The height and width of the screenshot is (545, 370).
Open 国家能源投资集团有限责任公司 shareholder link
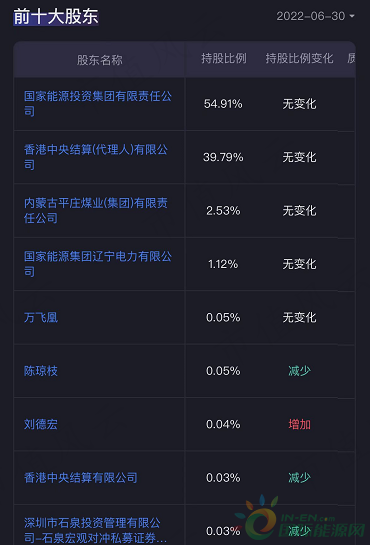(98, 104)
